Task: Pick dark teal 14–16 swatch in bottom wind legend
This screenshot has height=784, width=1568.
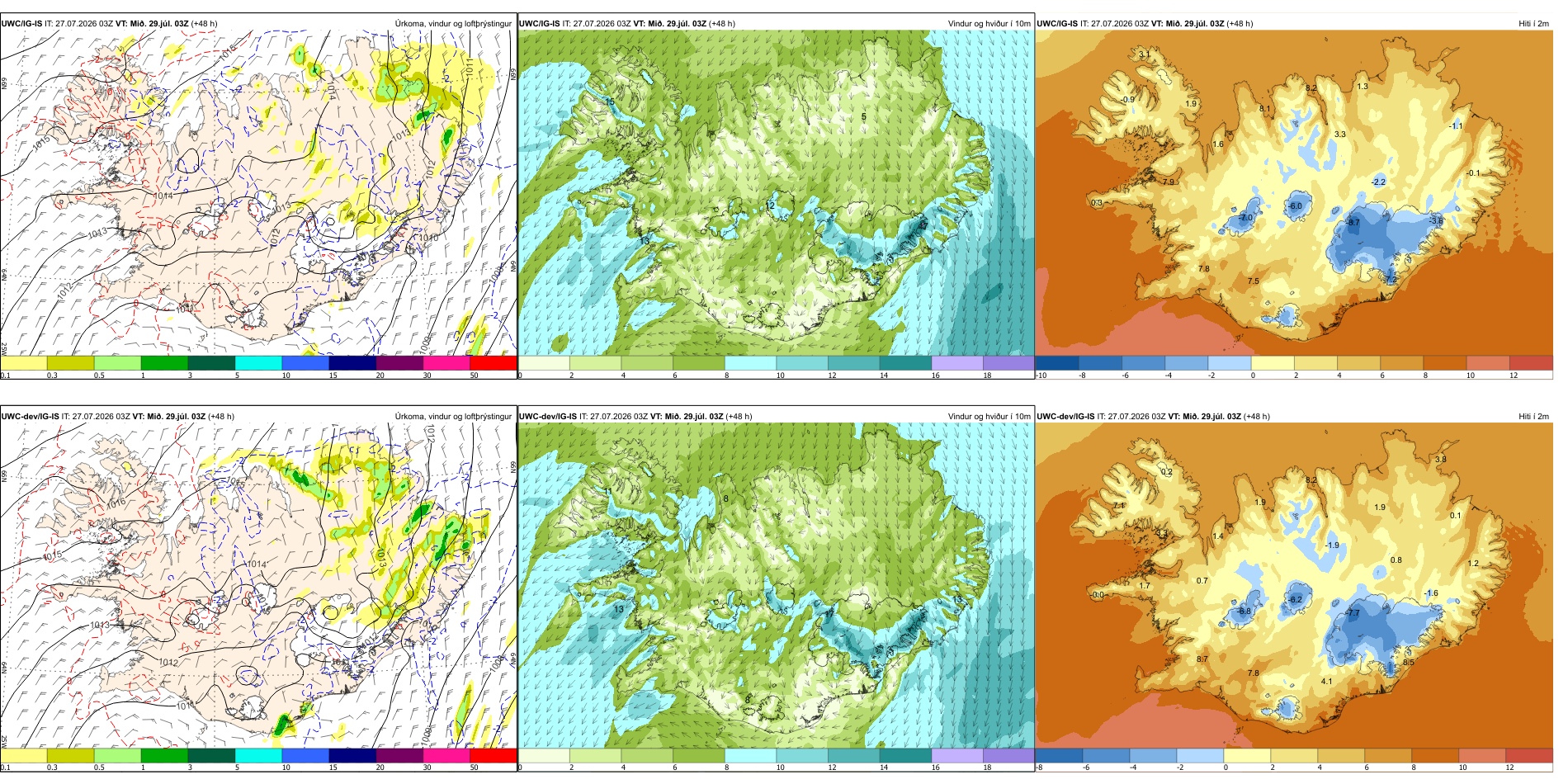Action: [905, 755]
